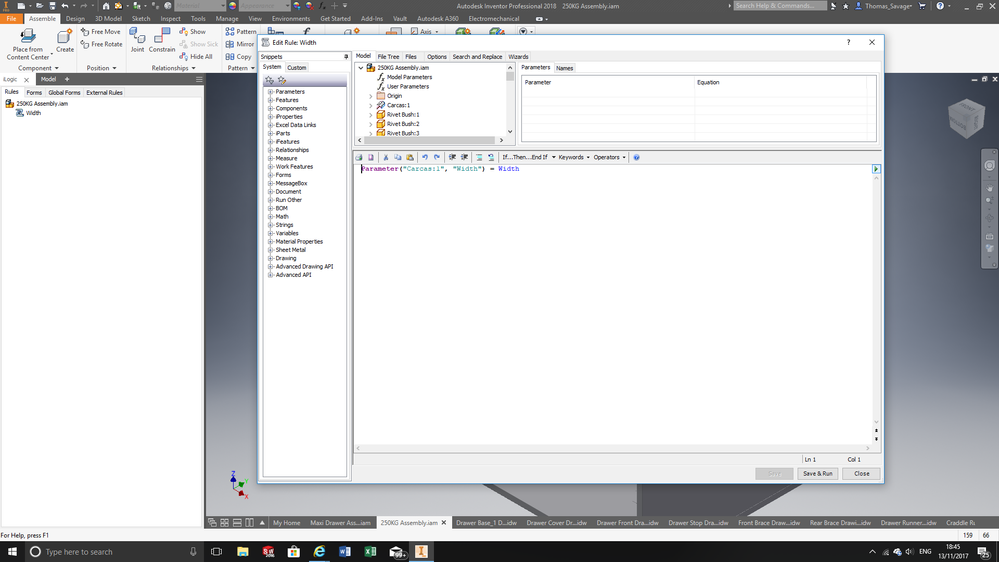Open the Keywords dropdown

pyautogui.click(x=573, y=157)
